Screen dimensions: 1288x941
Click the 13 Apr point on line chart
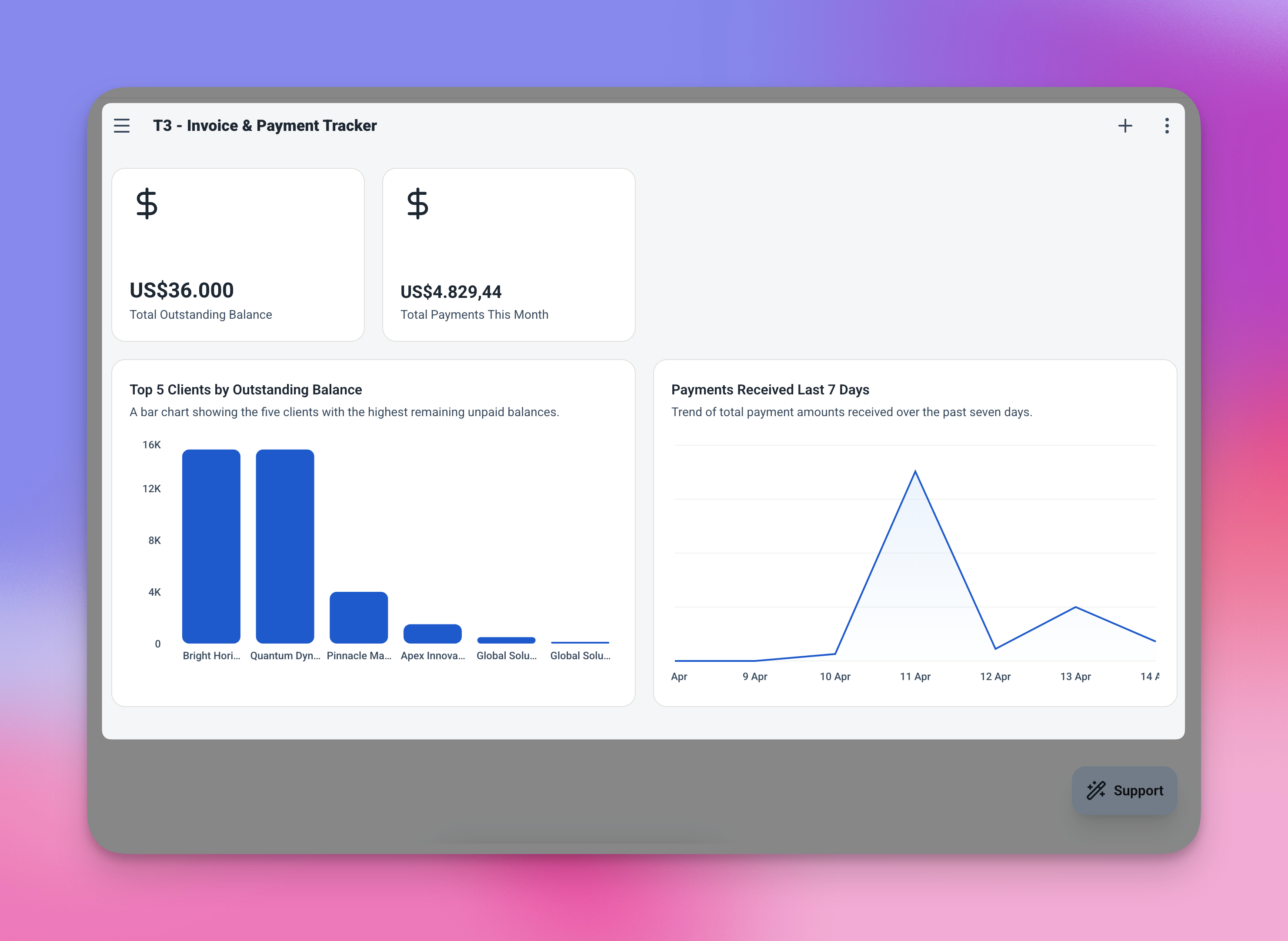[1075, 607]
